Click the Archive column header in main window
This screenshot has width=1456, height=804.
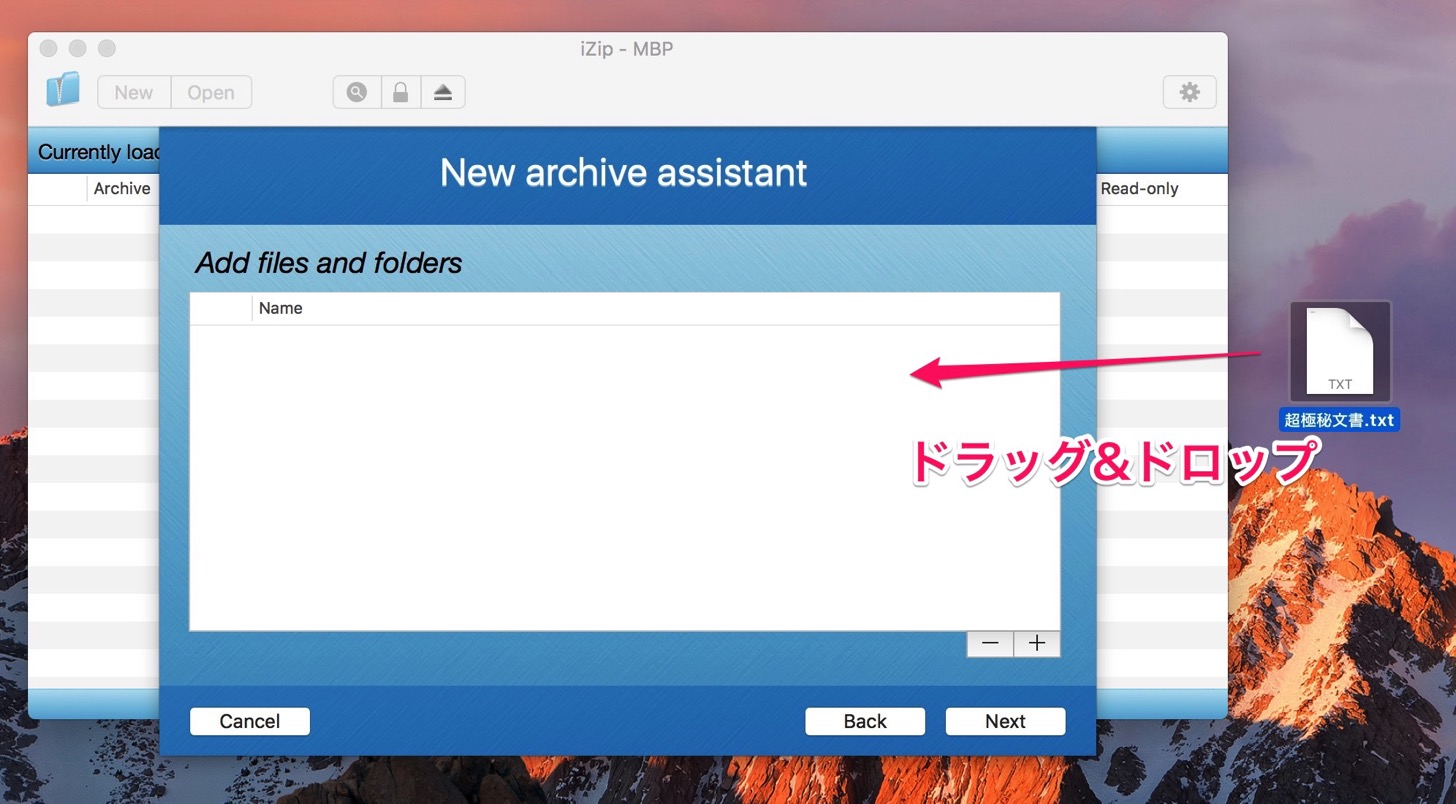(x=122, y=188)
